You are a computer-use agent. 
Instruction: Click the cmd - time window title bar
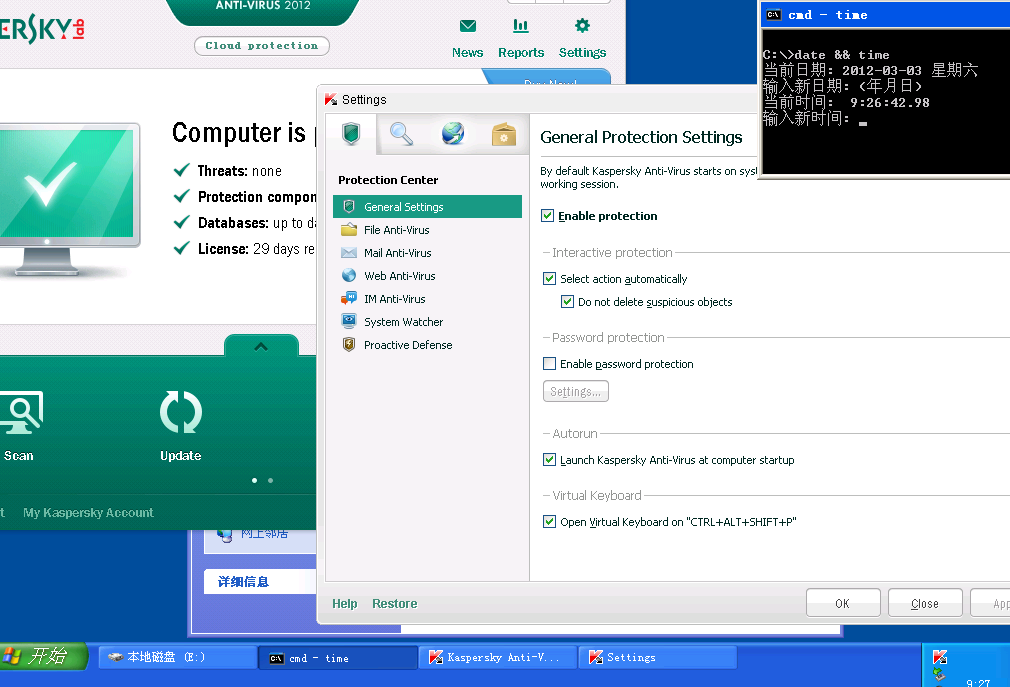886,15
